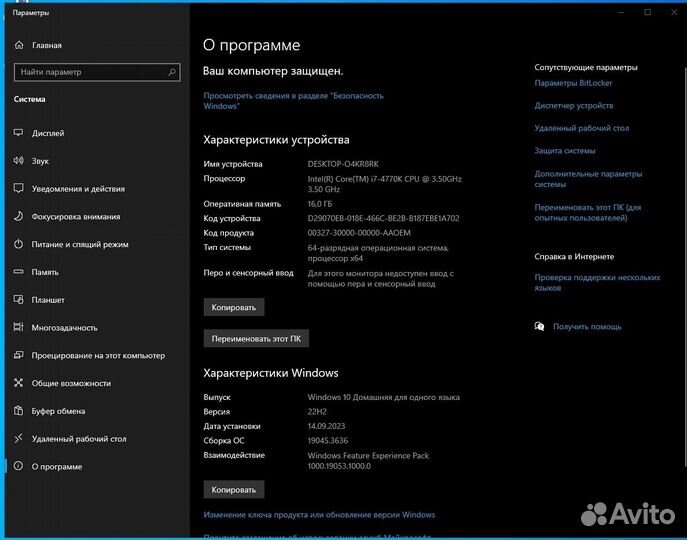Click the search magnifier in Найти параметр
Viewport: 687px width, 540px height.
pyautogui.click(x=172, y=72)
